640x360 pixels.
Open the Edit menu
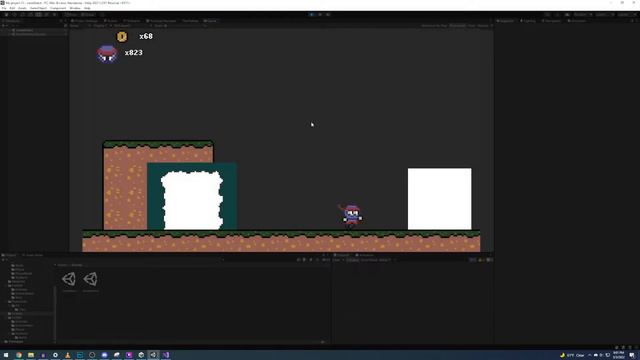[12, 8]
